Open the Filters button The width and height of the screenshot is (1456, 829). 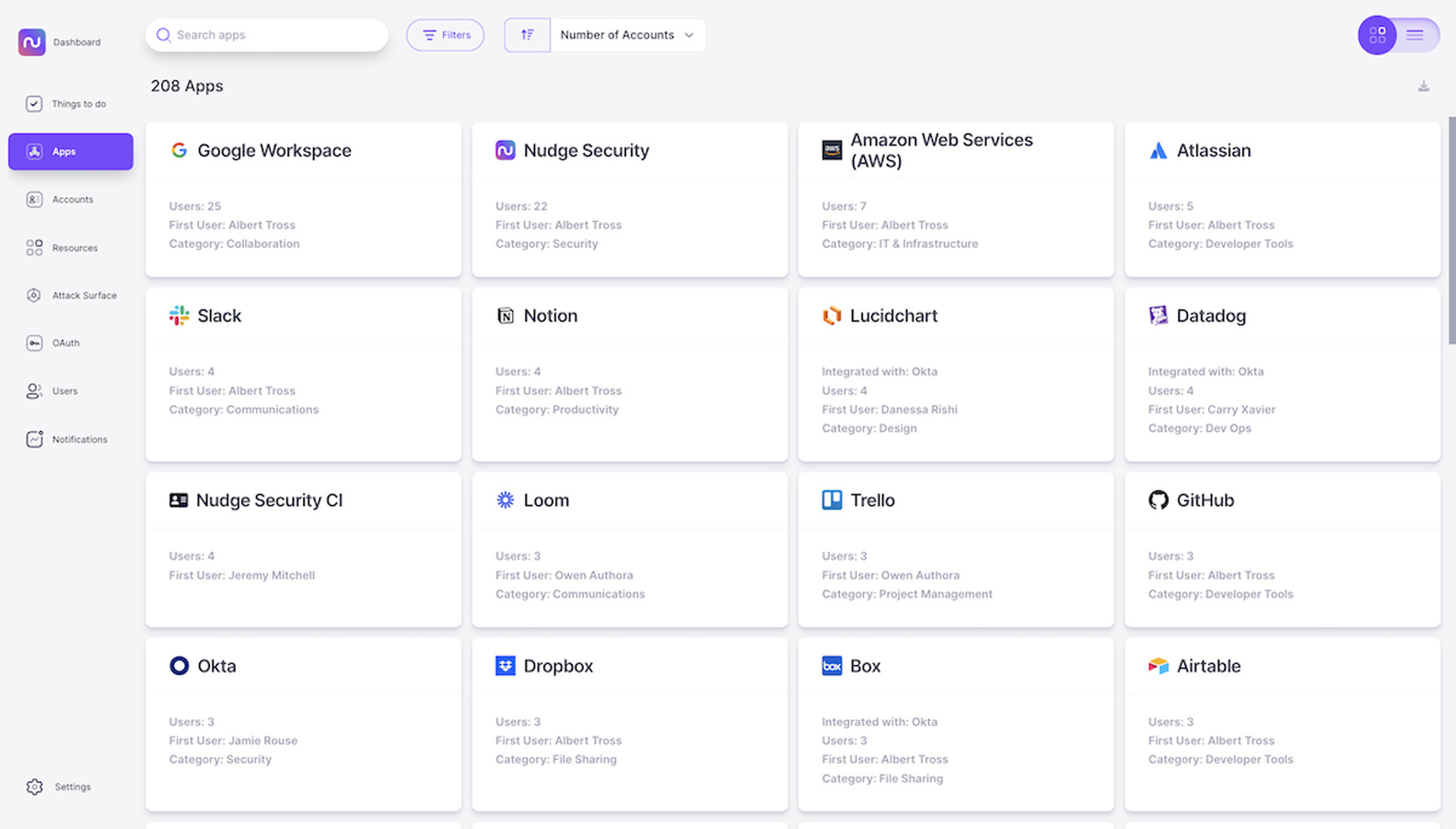tap(446, 35)
